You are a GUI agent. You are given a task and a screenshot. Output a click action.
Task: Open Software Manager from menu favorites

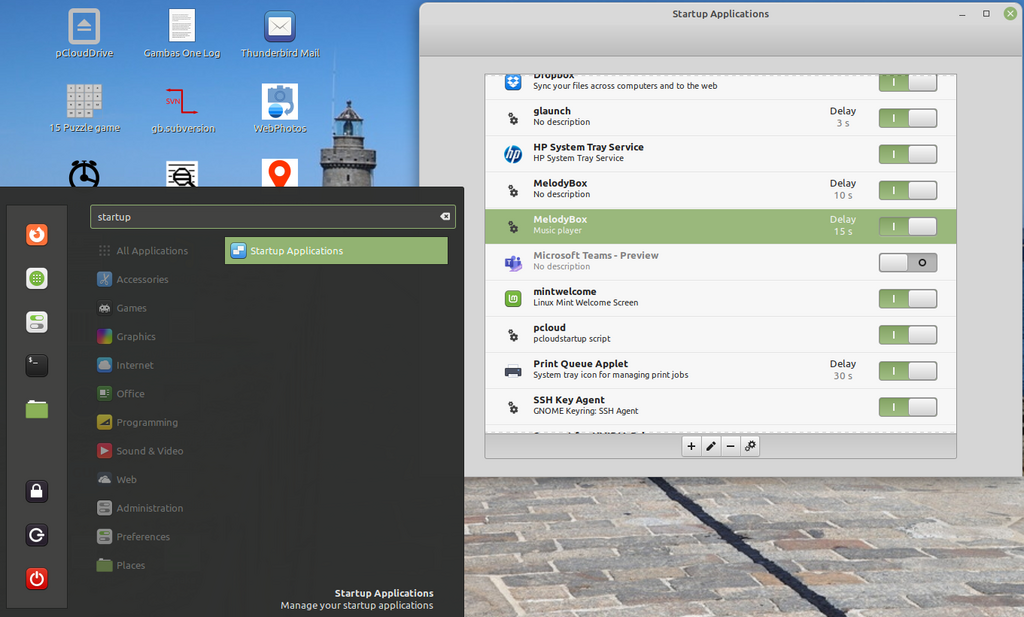(x=37, y=279)
